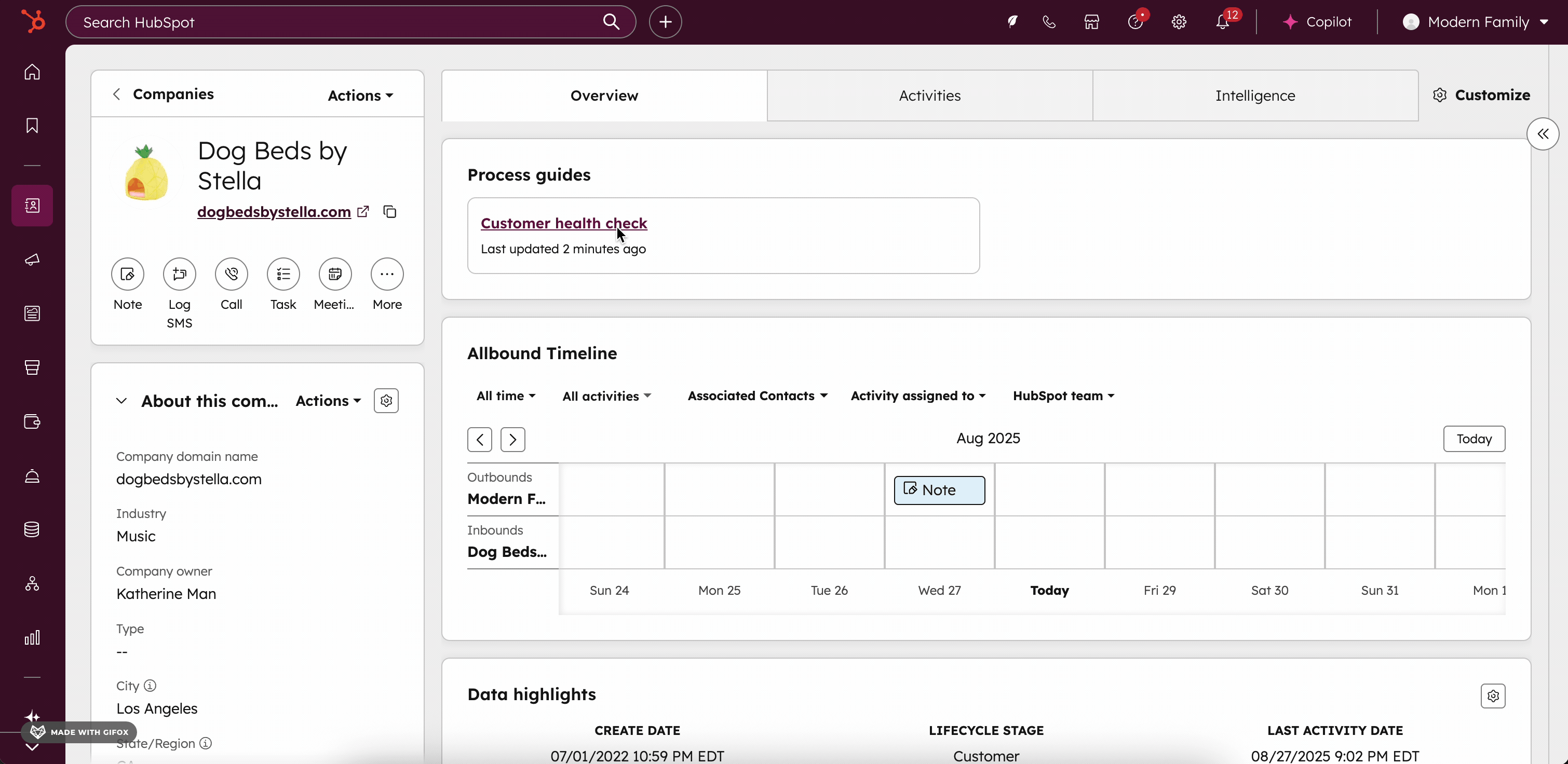The width and height of the screenshot is (1568, 764).
Task: Switch to the Activities tab
Action: click(x=929, y=95)
